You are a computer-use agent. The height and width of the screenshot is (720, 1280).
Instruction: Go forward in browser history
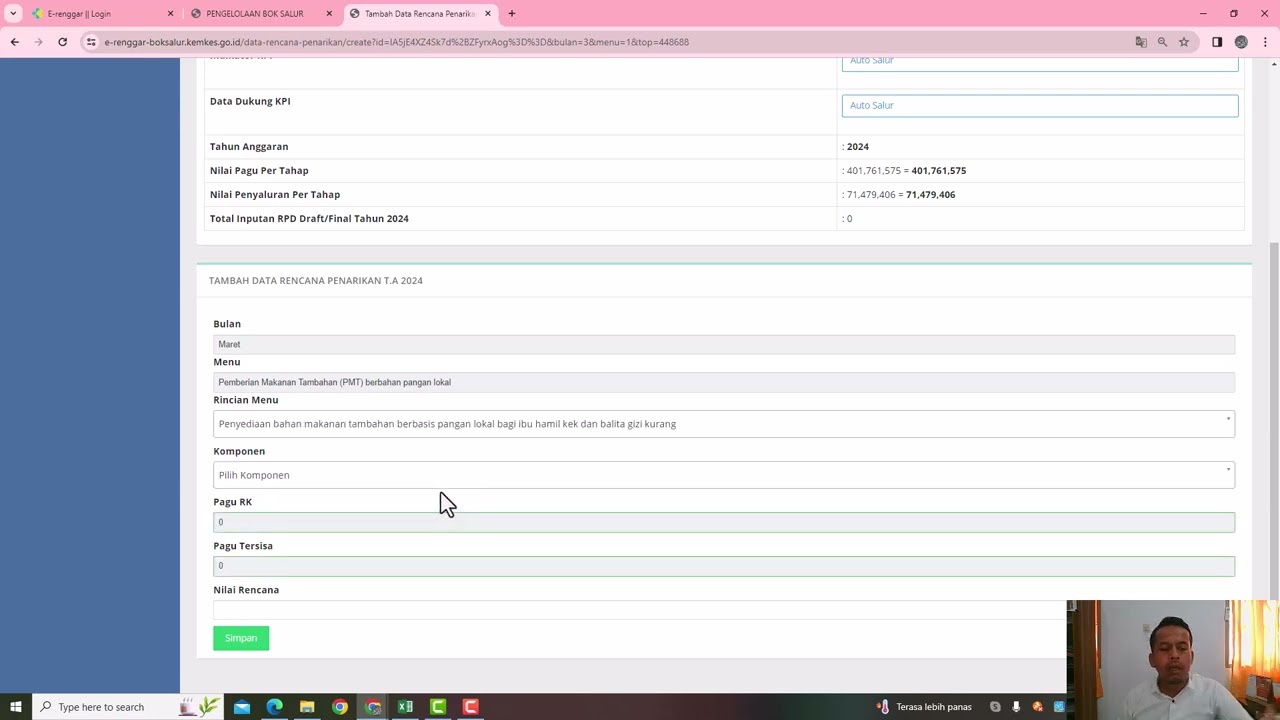click(39, 42)
